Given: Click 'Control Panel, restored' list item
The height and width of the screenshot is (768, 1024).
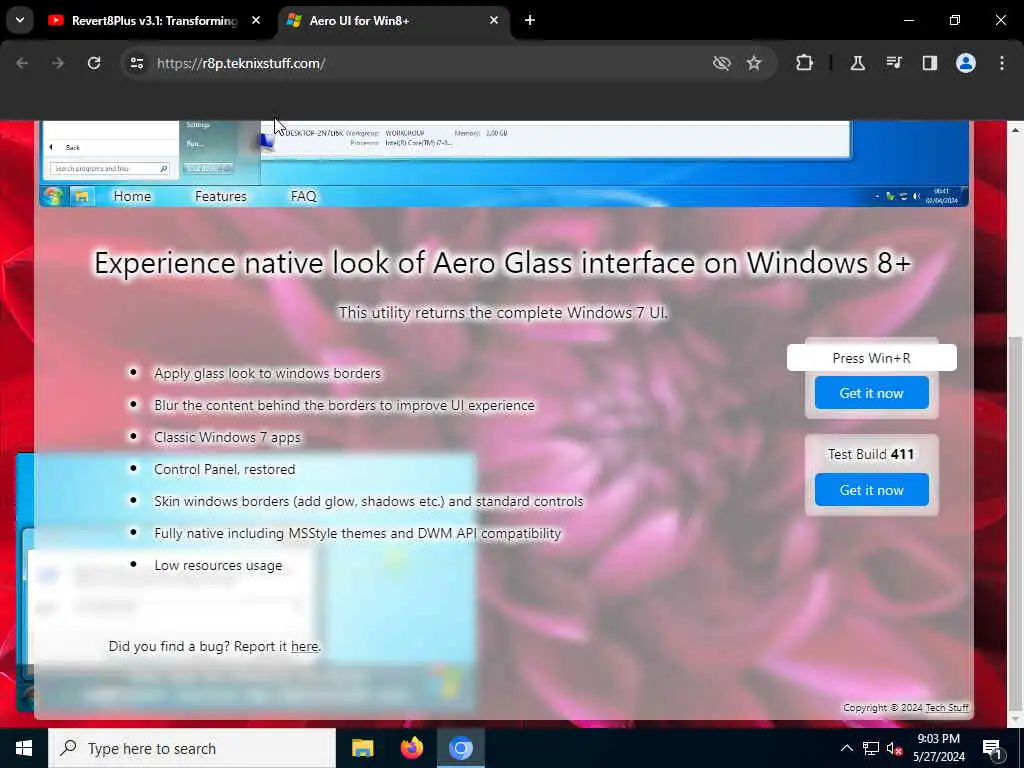Looking at the screenshot, I should tap(225, 470).
